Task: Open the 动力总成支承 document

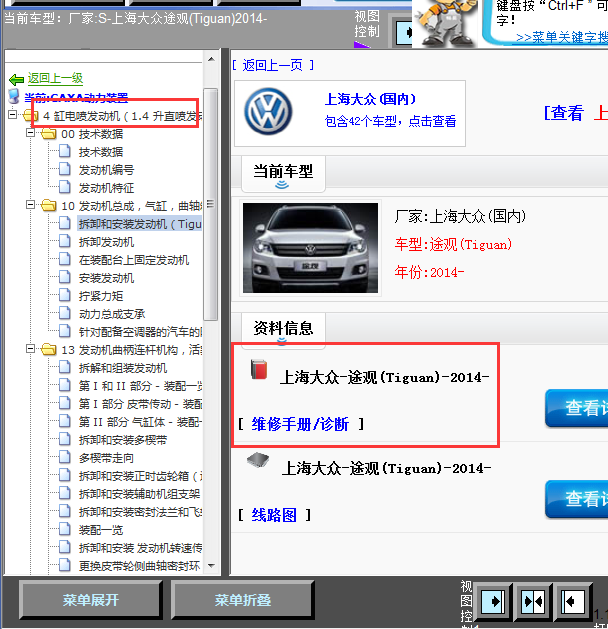Action: tap(112, 314)
